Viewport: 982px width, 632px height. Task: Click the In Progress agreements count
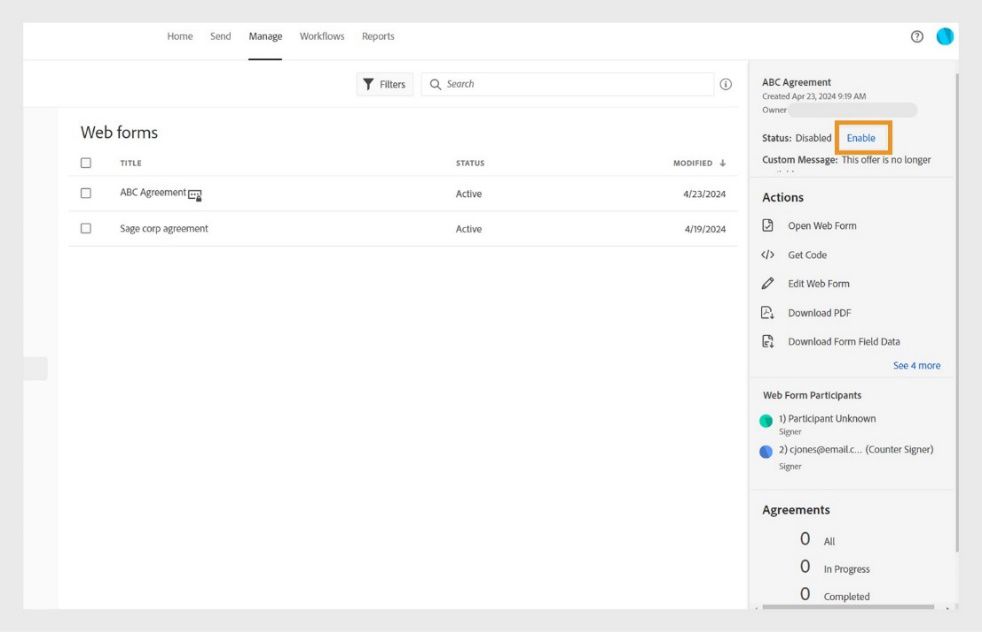click(805, 566)
